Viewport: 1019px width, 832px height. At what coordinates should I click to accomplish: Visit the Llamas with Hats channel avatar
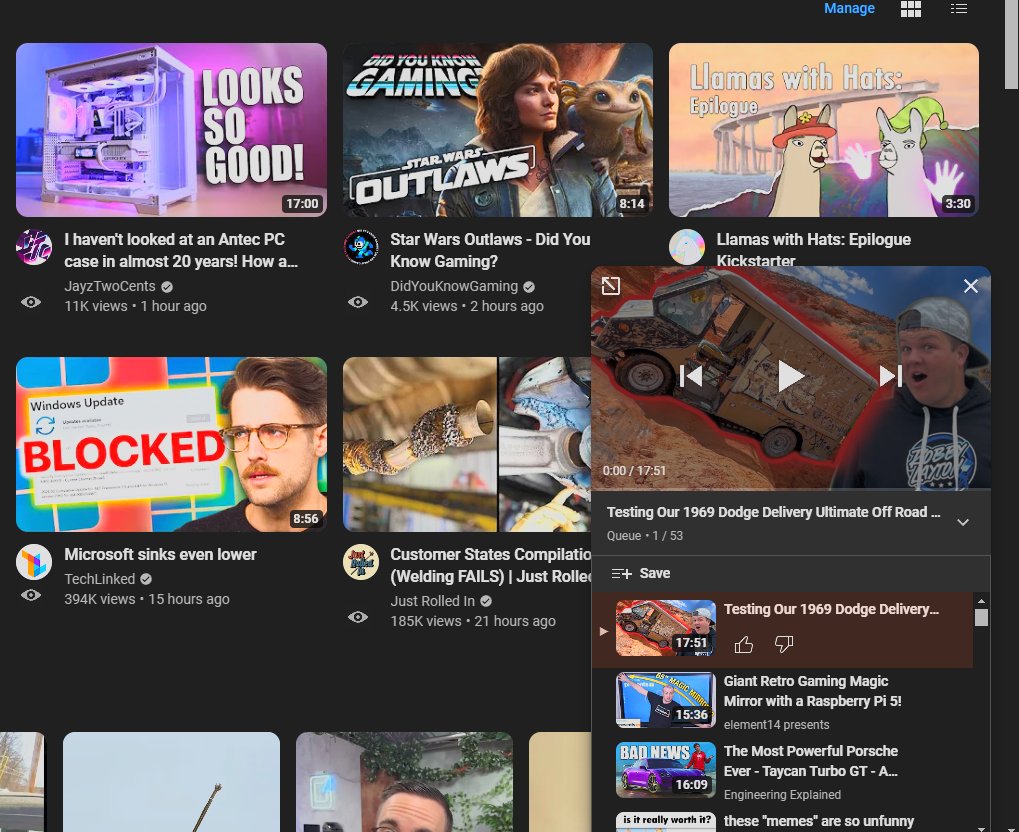click(x=687, y=247)
